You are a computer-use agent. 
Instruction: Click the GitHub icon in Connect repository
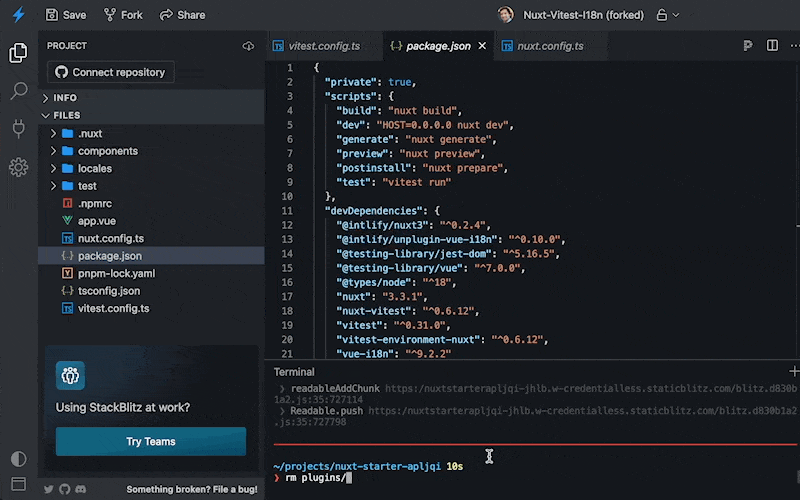(62, 72)
